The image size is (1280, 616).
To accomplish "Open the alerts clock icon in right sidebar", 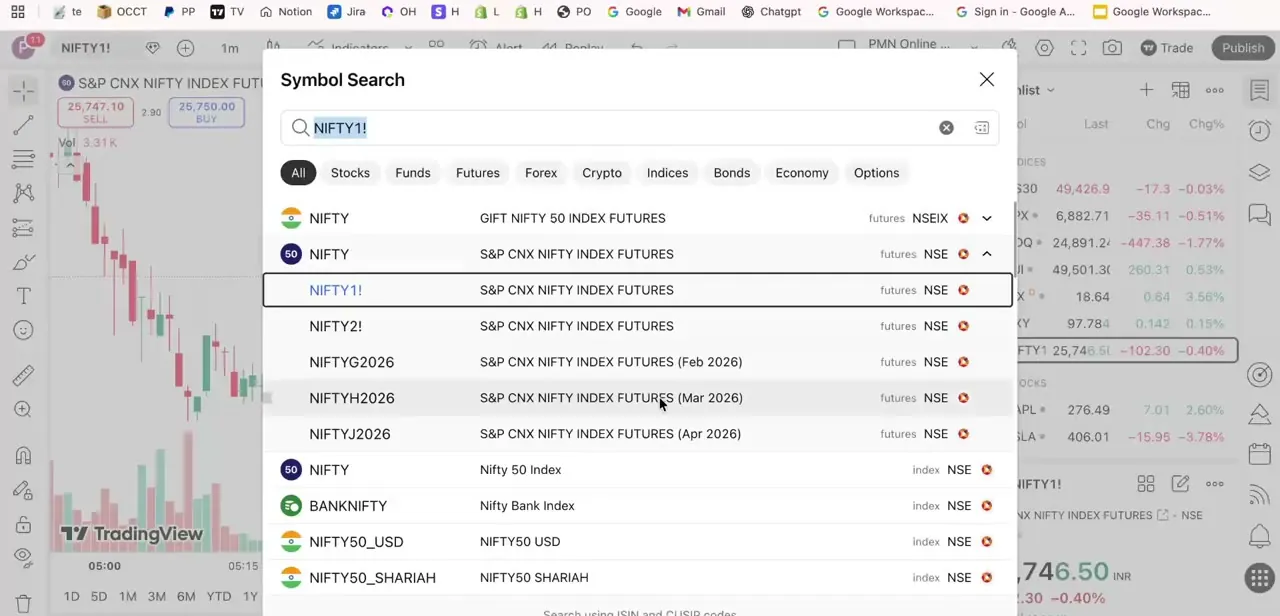I will [1259, 131].
